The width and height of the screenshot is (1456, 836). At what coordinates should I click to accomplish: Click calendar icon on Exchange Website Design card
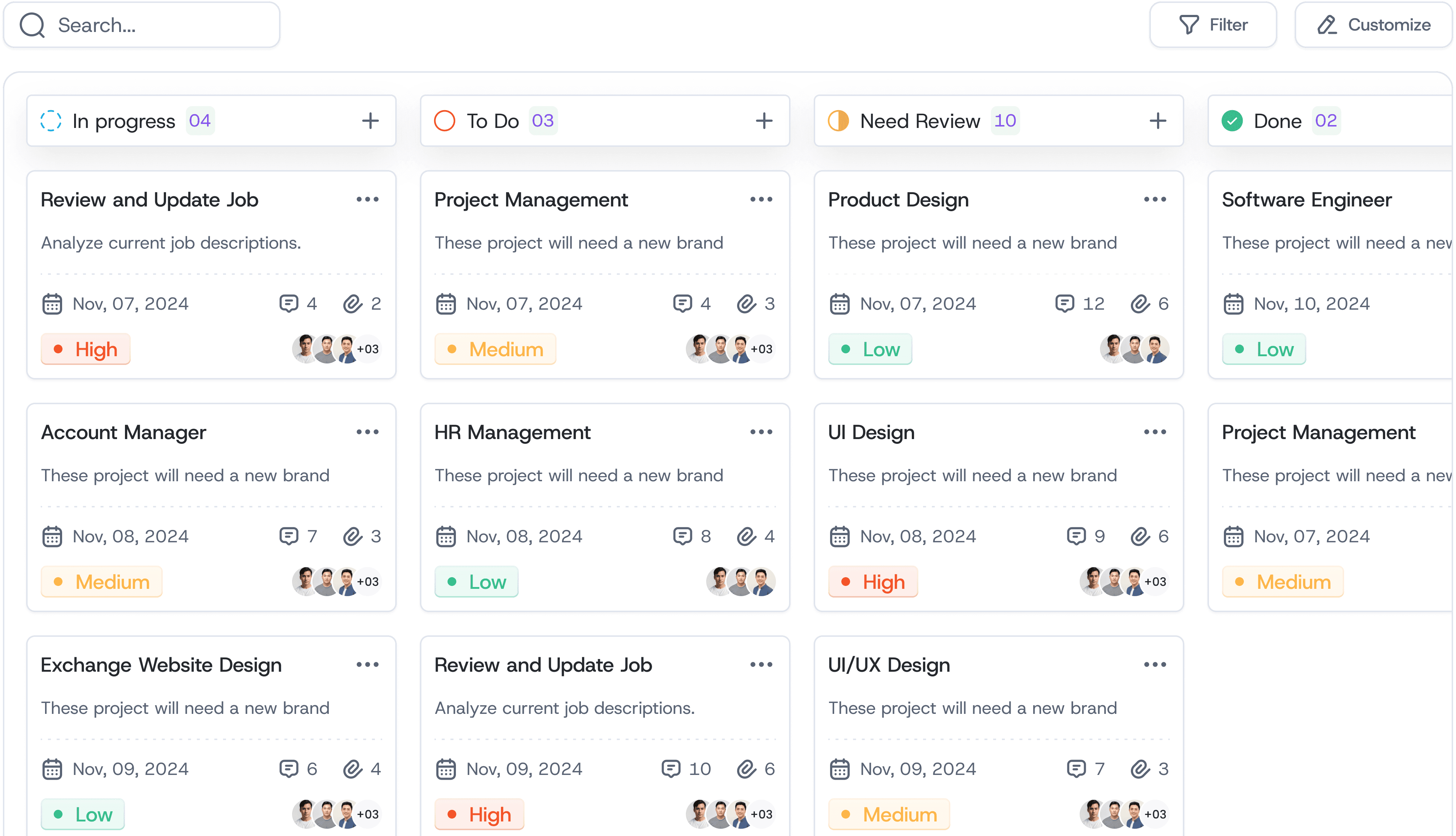pyautogui.click(x=52, y=769)
